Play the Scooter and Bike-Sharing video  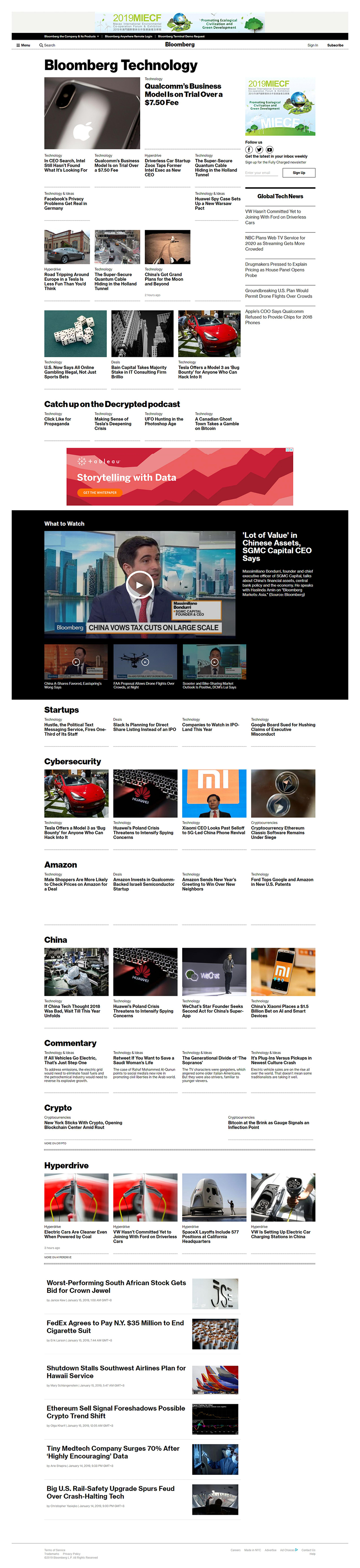click(x=214, y=662)
